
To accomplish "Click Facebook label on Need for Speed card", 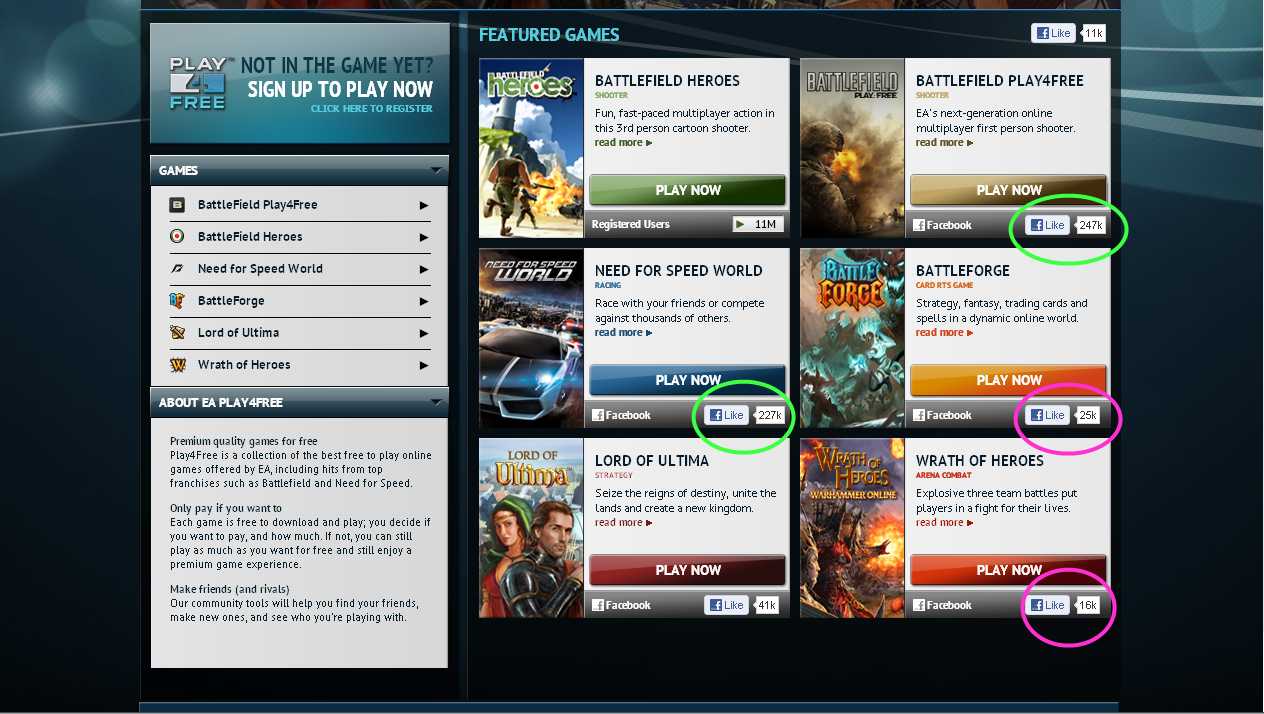I will 621,415.
